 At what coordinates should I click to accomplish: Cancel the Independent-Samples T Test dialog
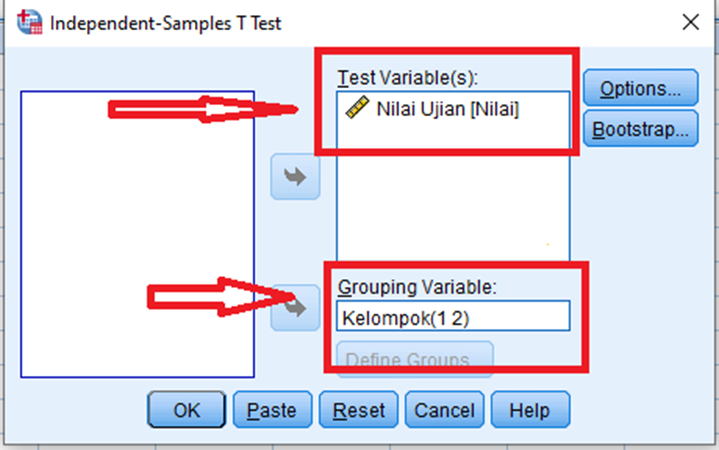(x=444, y=410)
